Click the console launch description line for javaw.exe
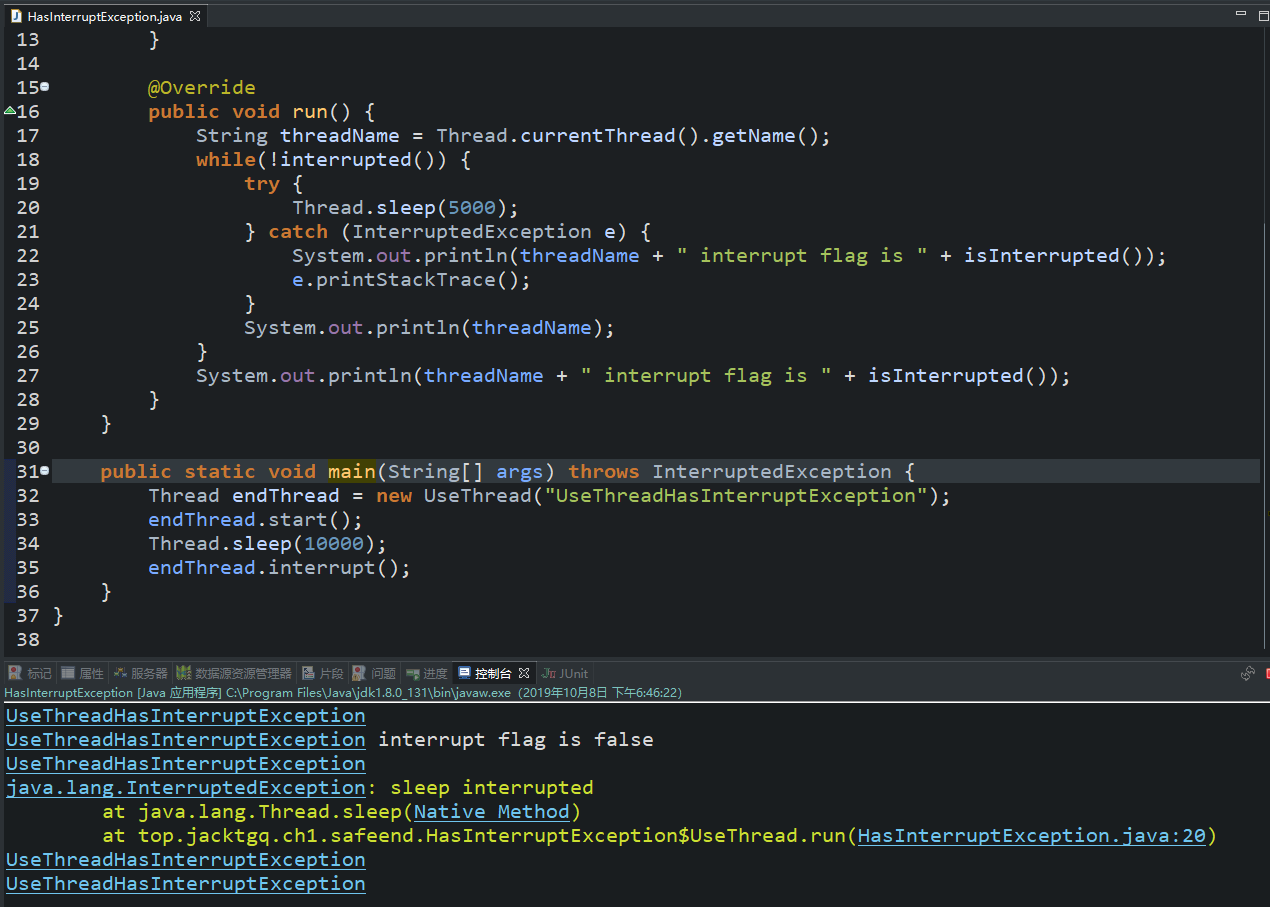1270x907 pixels. pyautogui.click(x=344, y=692)
